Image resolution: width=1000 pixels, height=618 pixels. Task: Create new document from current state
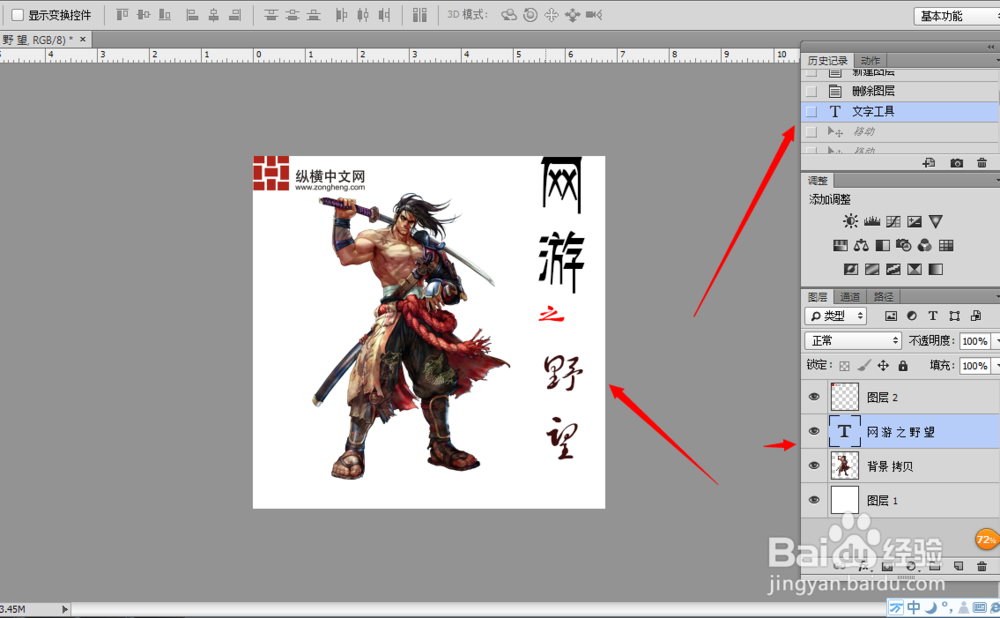coord(929,163)
